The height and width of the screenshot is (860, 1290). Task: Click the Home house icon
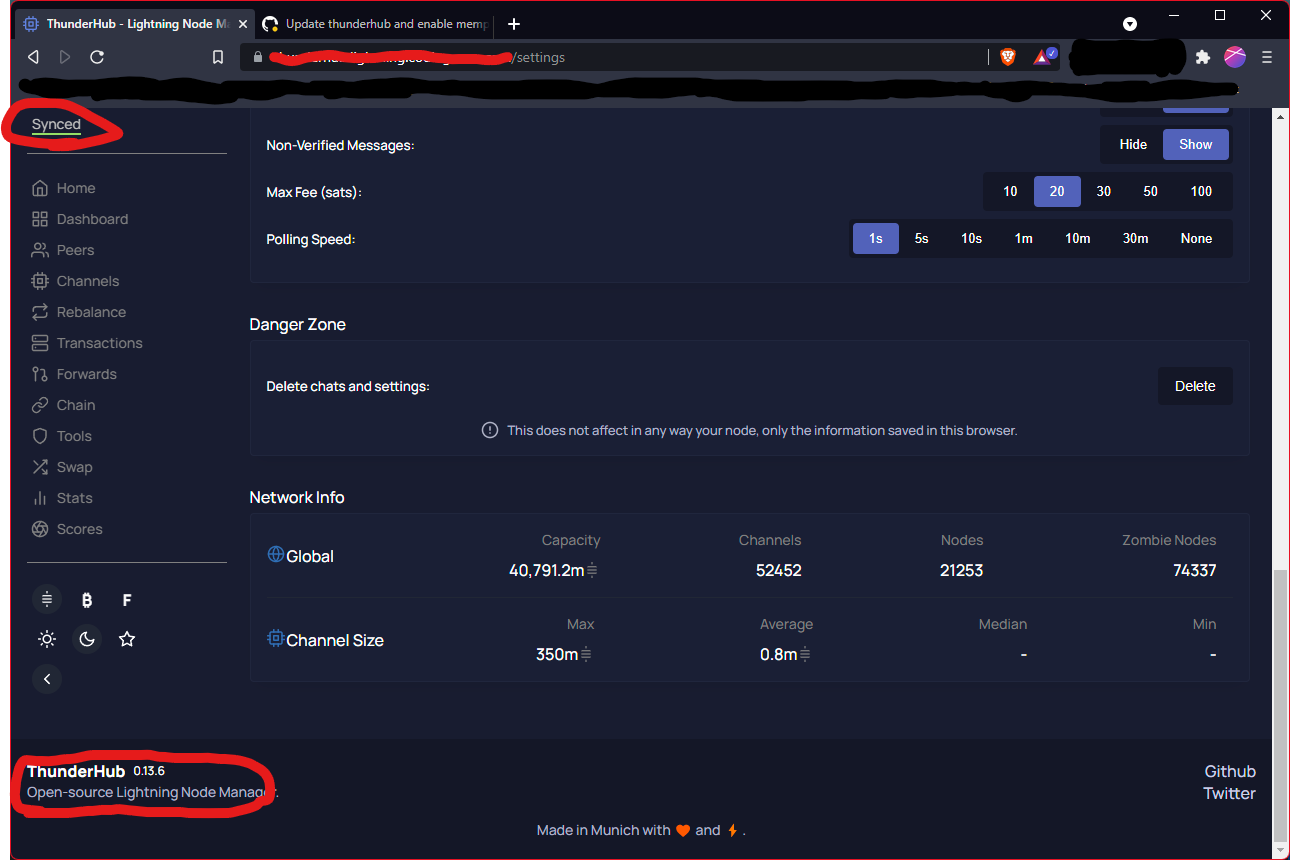click(40, 188)
